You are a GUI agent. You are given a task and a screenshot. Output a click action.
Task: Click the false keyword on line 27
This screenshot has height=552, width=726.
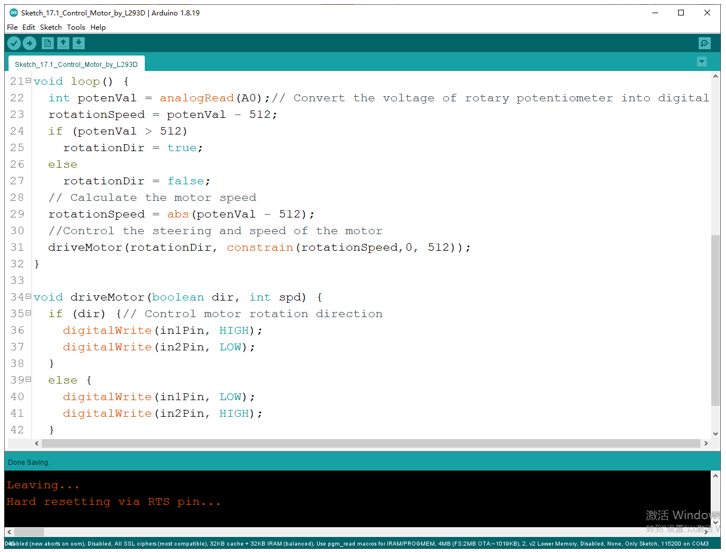185,181
